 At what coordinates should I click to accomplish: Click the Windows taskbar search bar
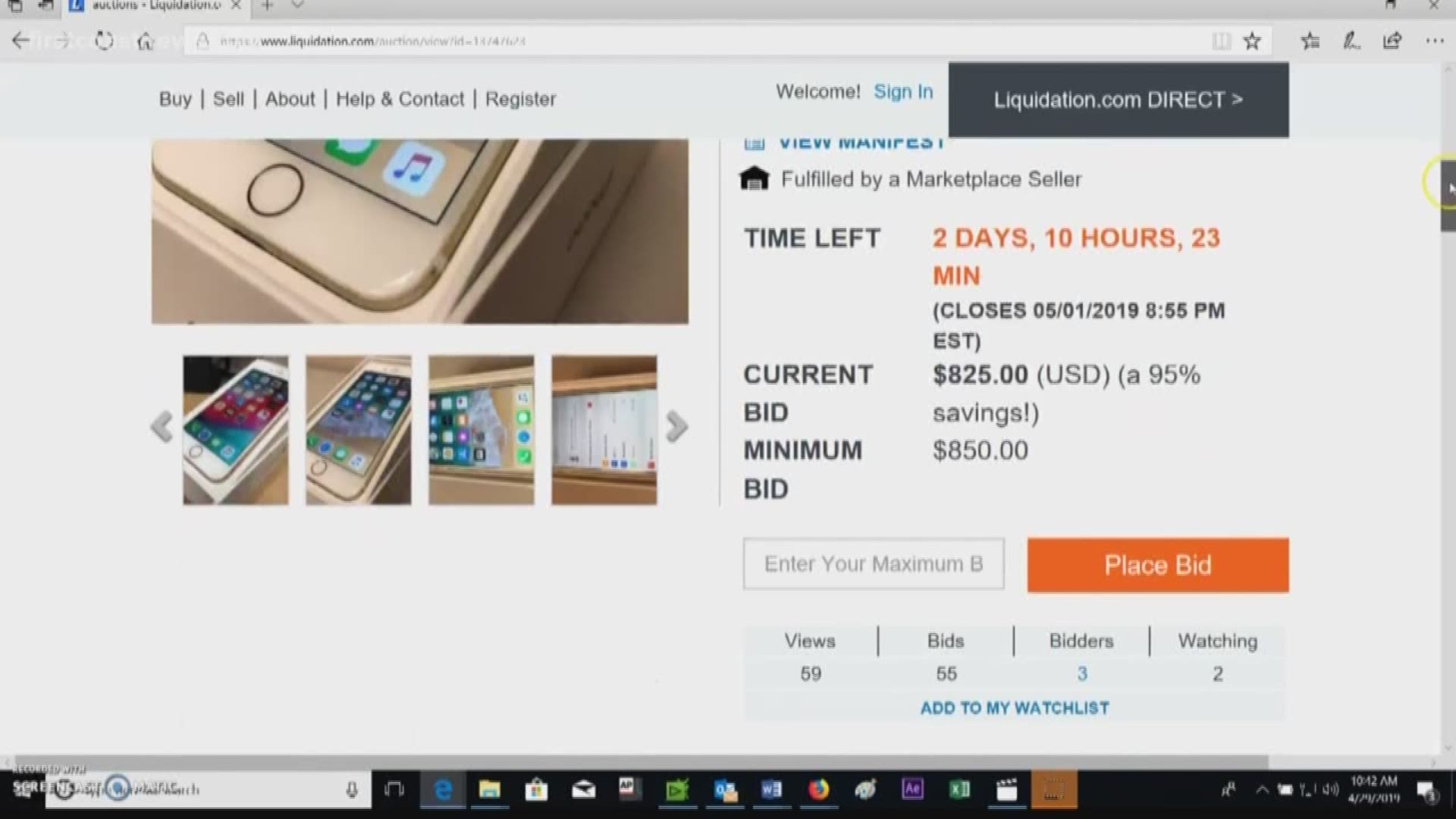pyautogui.click(x=200, y=790)
